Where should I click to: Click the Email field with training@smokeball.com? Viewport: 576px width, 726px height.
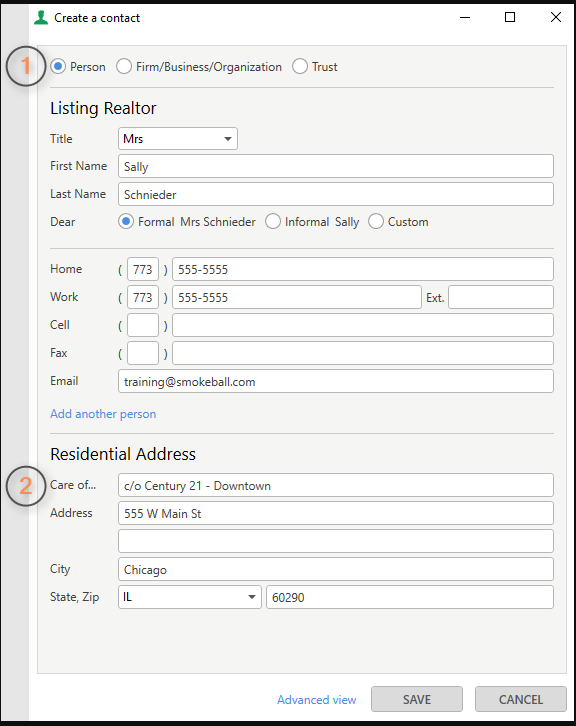click(336, 381)
